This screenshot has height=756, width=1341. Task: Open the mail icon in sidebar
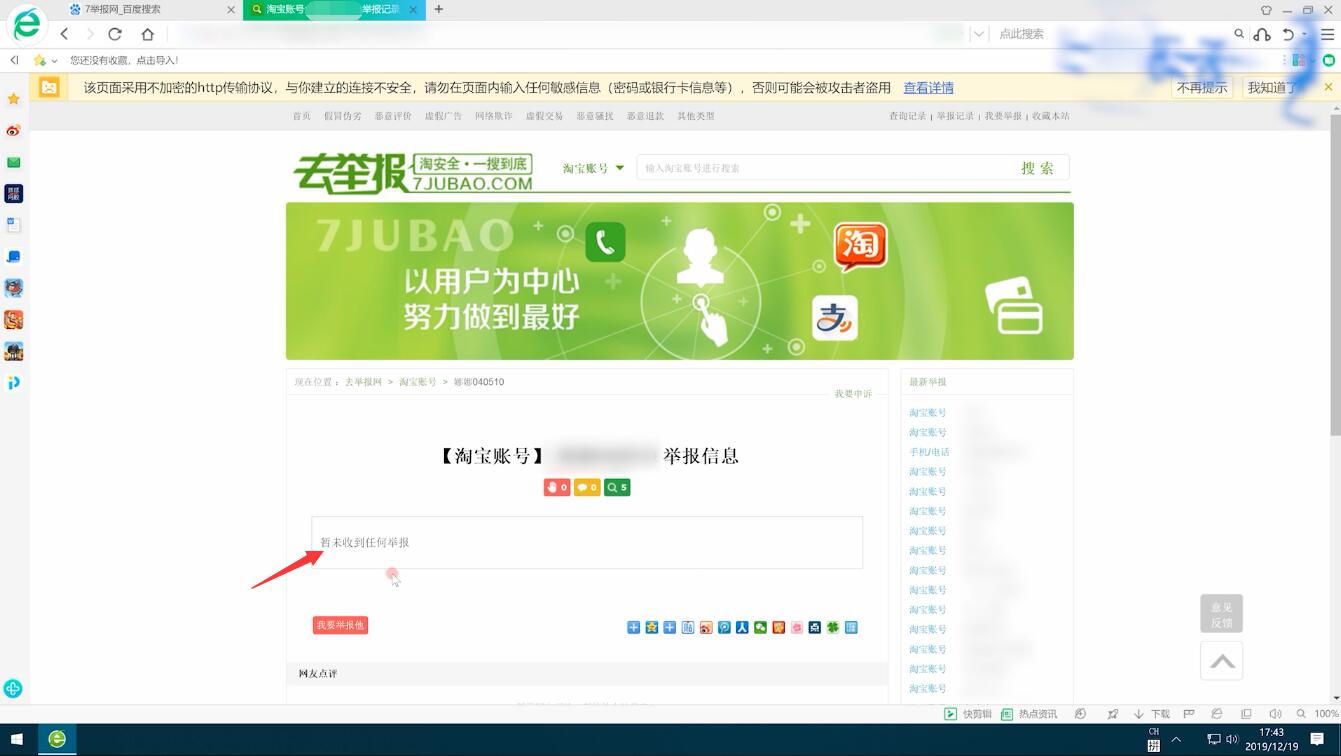coord(14,162)
